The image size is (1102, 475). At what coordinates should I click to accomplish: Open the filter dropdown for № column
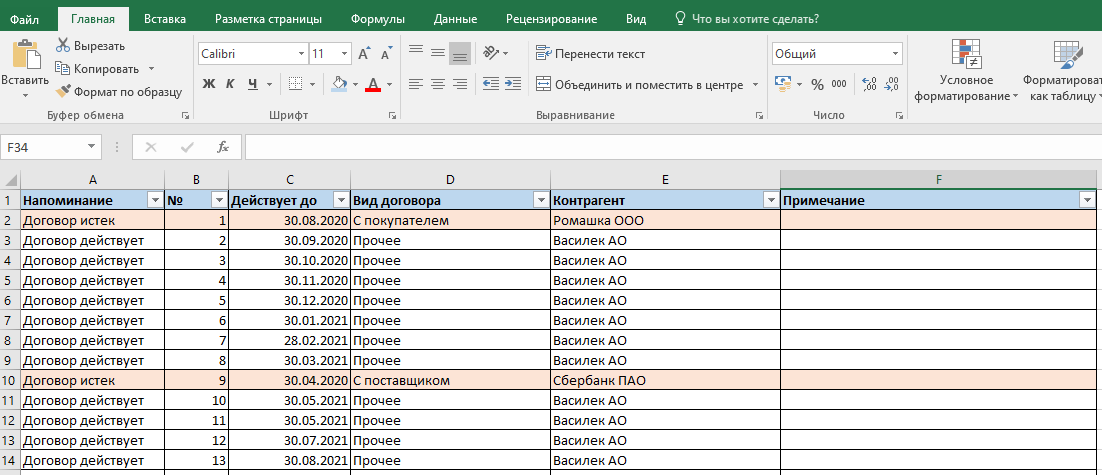(x=219, y=201)
